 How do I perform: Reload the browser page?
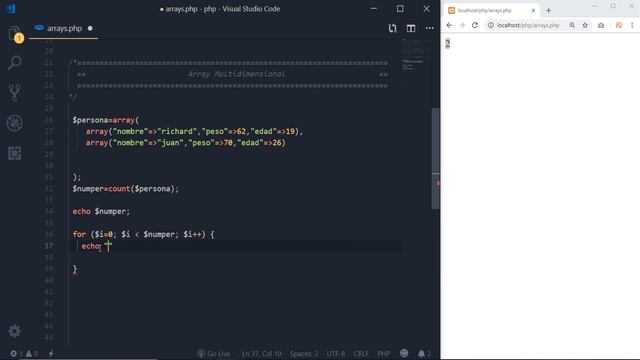coord(475,25)
